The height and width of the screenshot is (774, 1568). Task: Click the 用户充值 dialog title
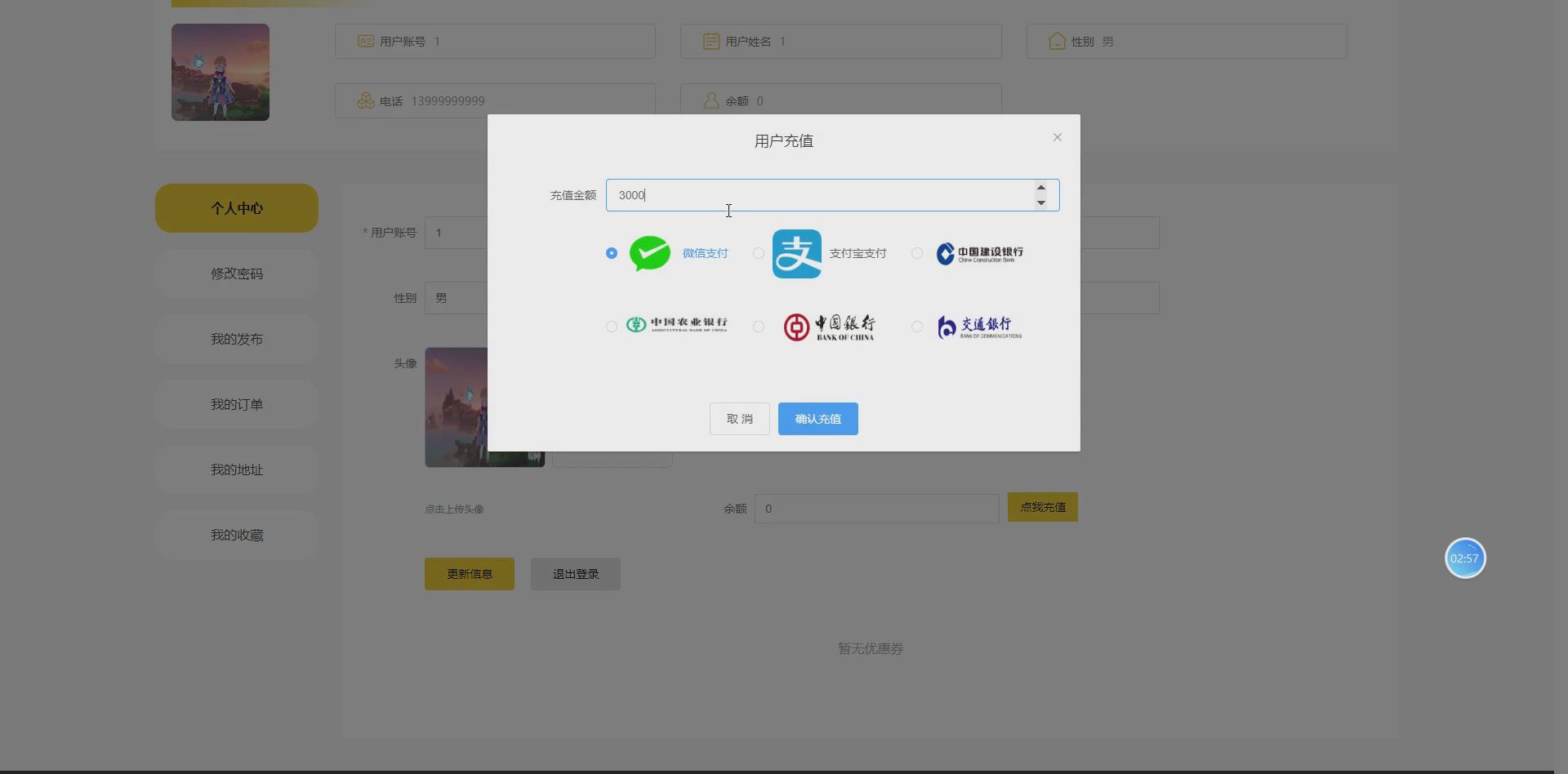pos(784,141)
